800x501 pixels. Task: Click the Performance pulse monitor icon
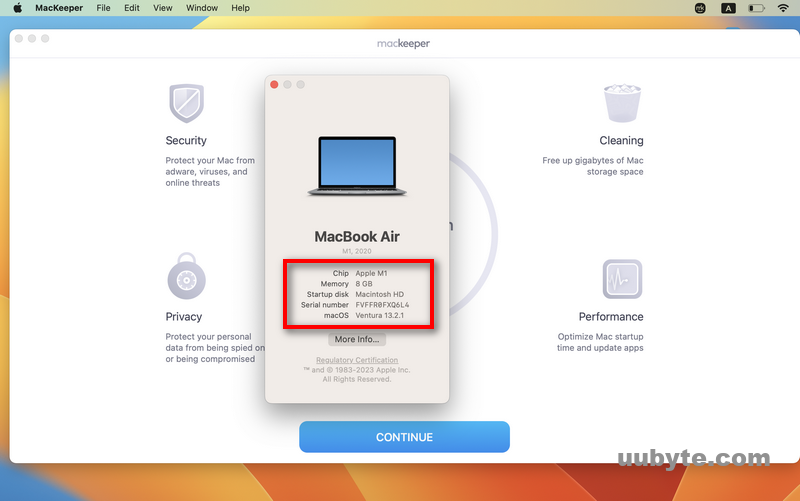(622, 279)
